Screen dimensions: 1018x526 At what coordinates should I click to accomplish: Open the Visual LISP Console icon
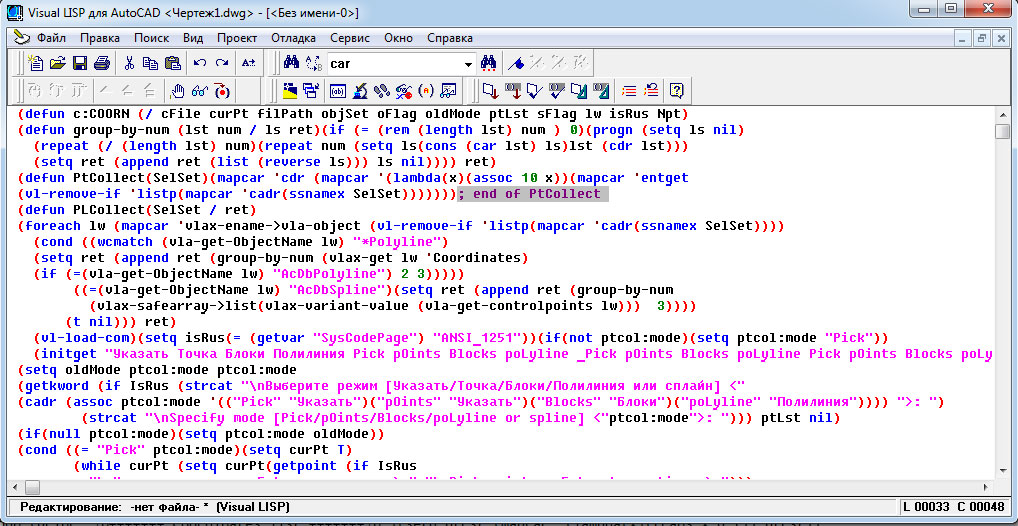point(339,90)
